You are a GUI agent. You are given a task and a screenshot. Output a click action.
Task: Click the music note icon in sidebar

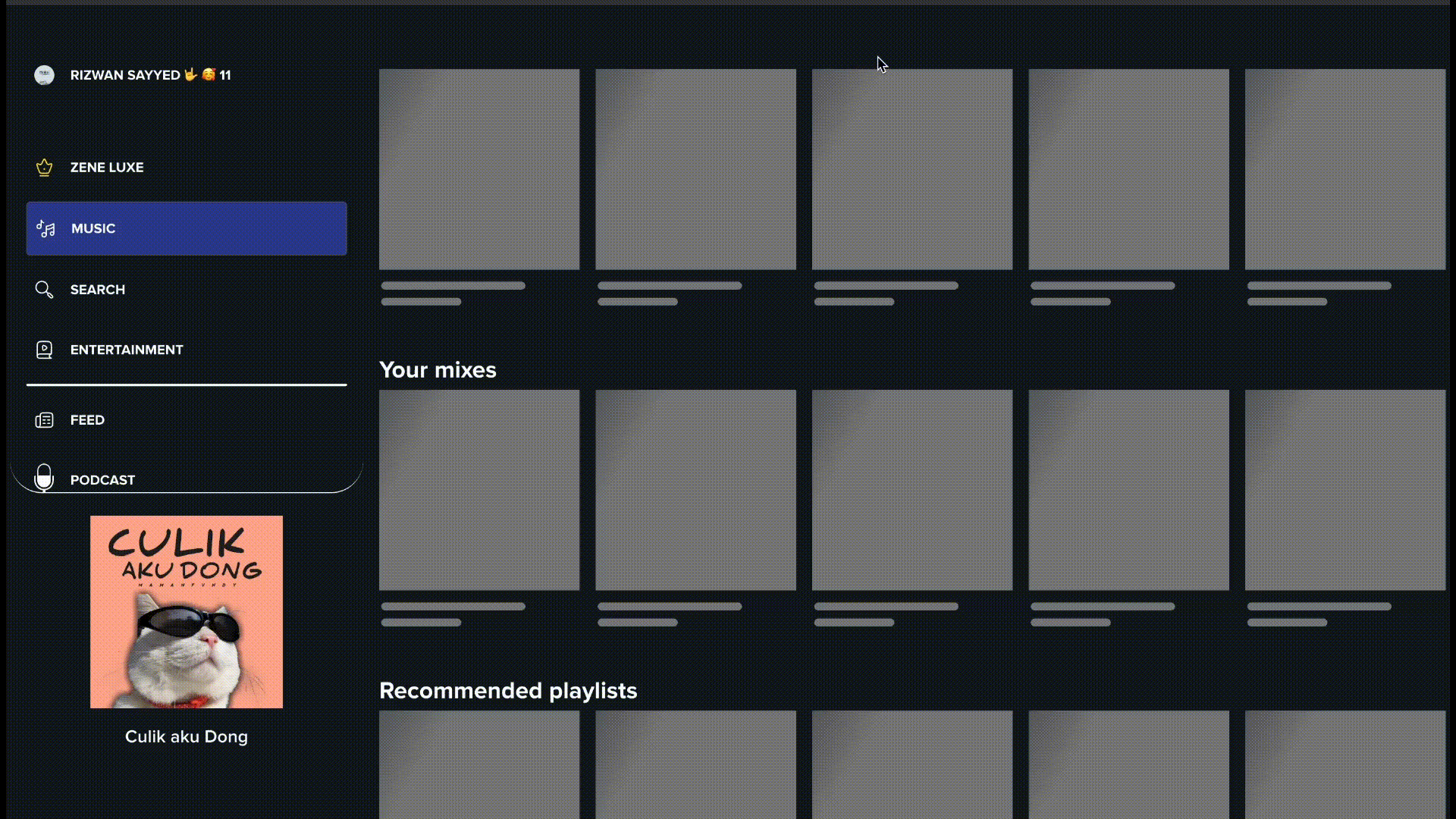tap(45, 228)
